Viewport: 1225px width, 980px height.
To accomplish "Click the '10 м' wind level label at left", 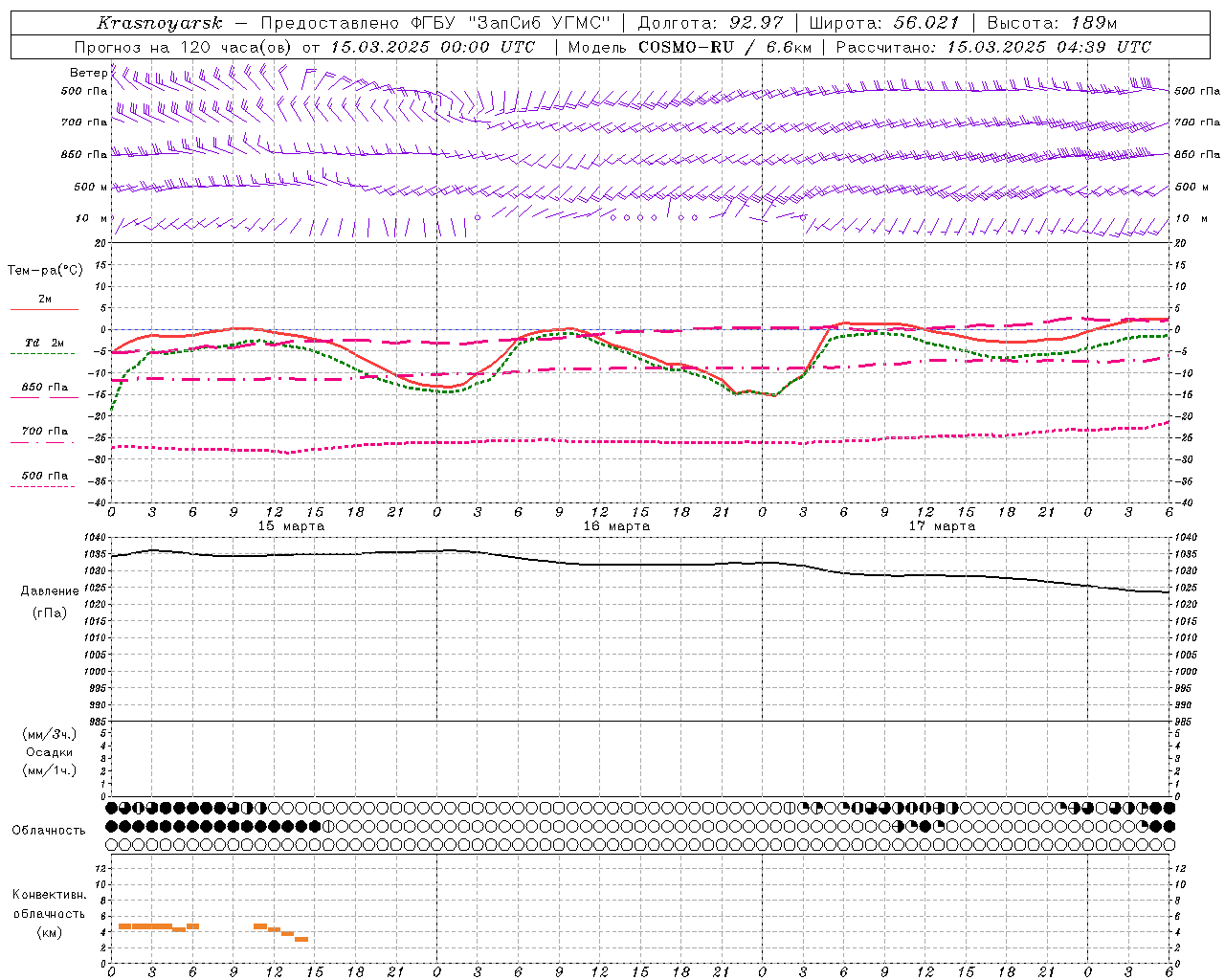I will (93, 219).
